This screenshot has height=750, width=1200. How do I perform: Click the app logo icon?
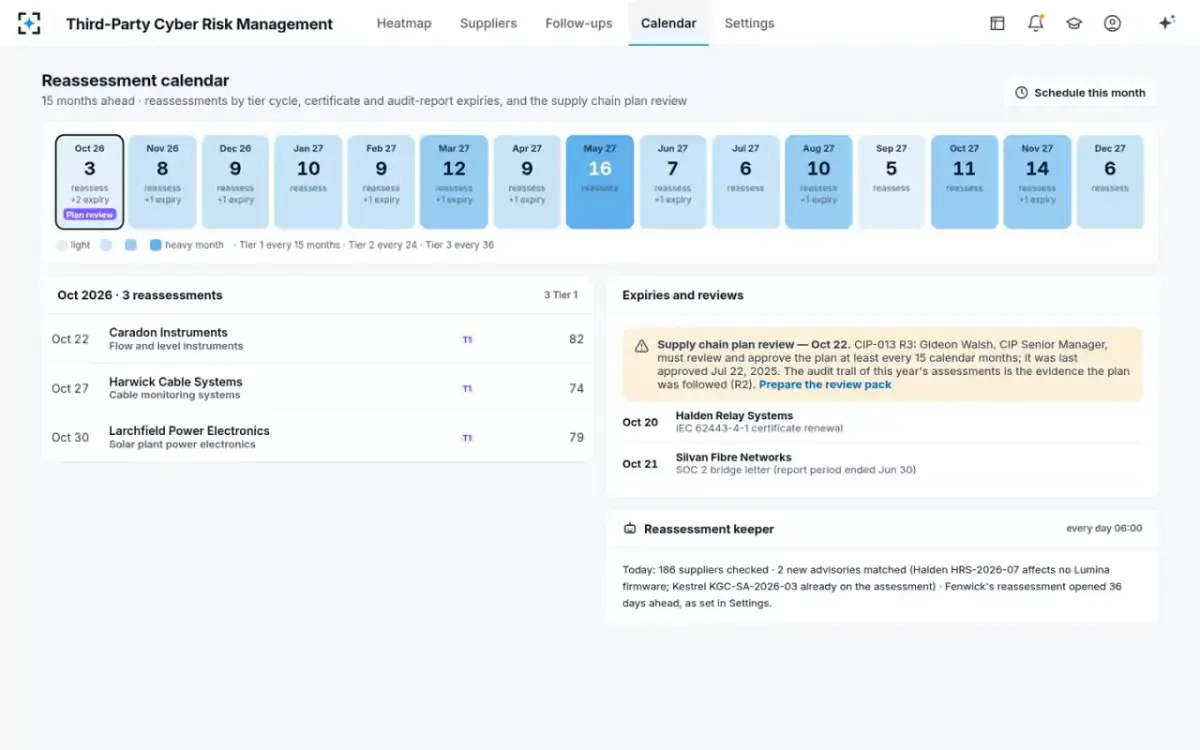tap(30, 23)
